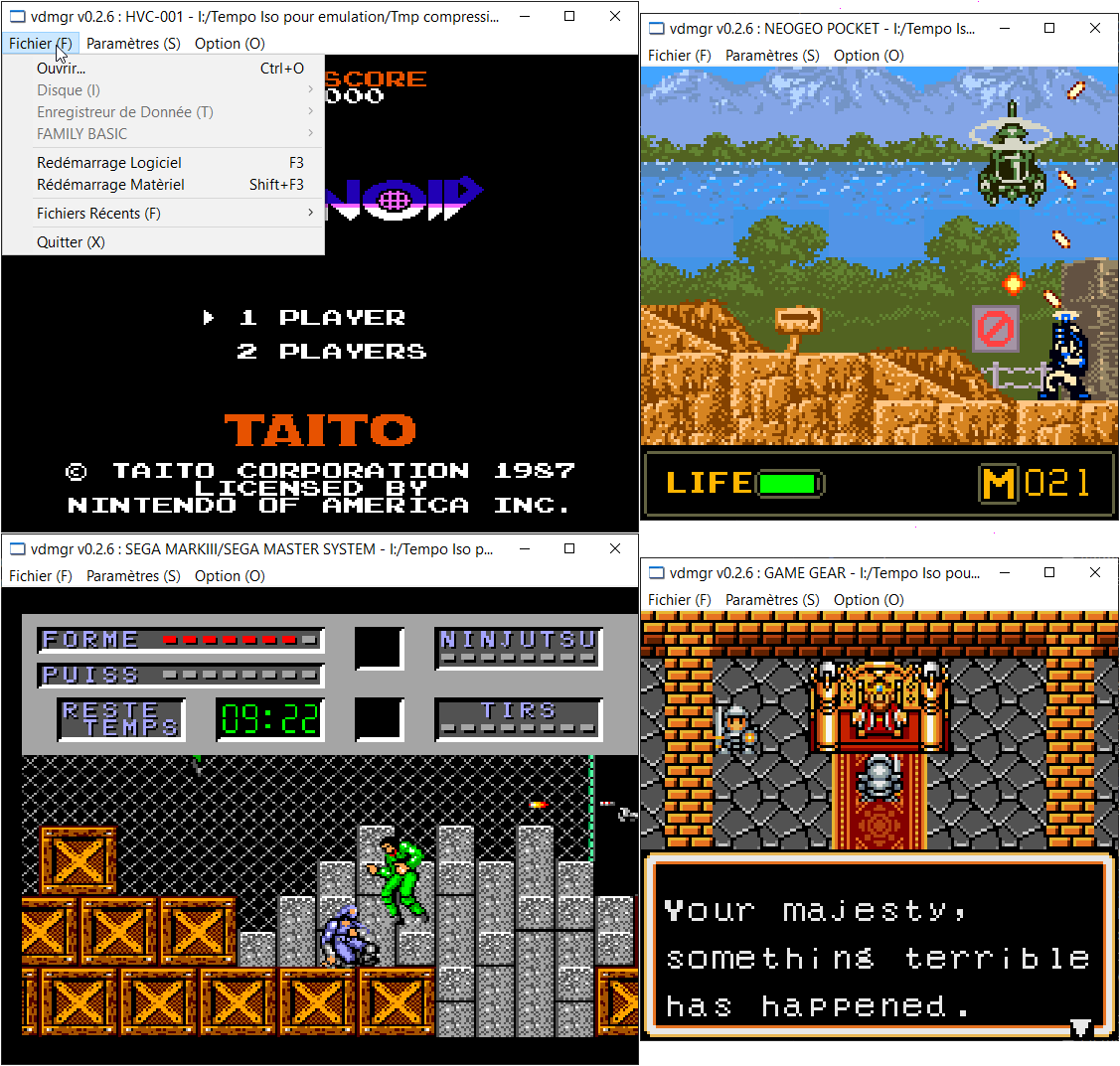Open Paramètres (S) menu in HVC-001 window
This screenshot has height=1066, width=1120.
tap(133, 44)
